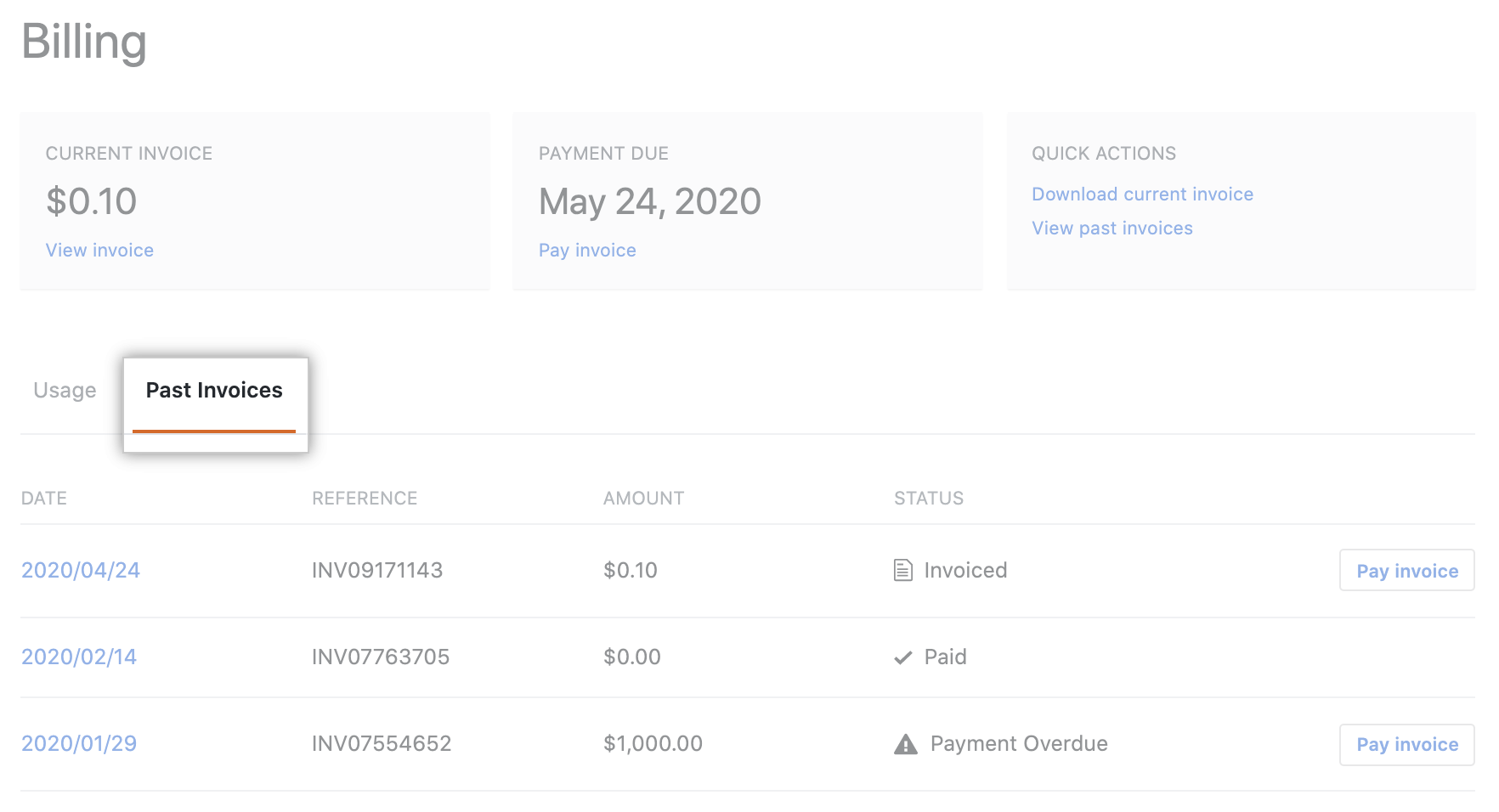Click the $0.00 amount
1499x812 pixels.
[x=632, y=657]
